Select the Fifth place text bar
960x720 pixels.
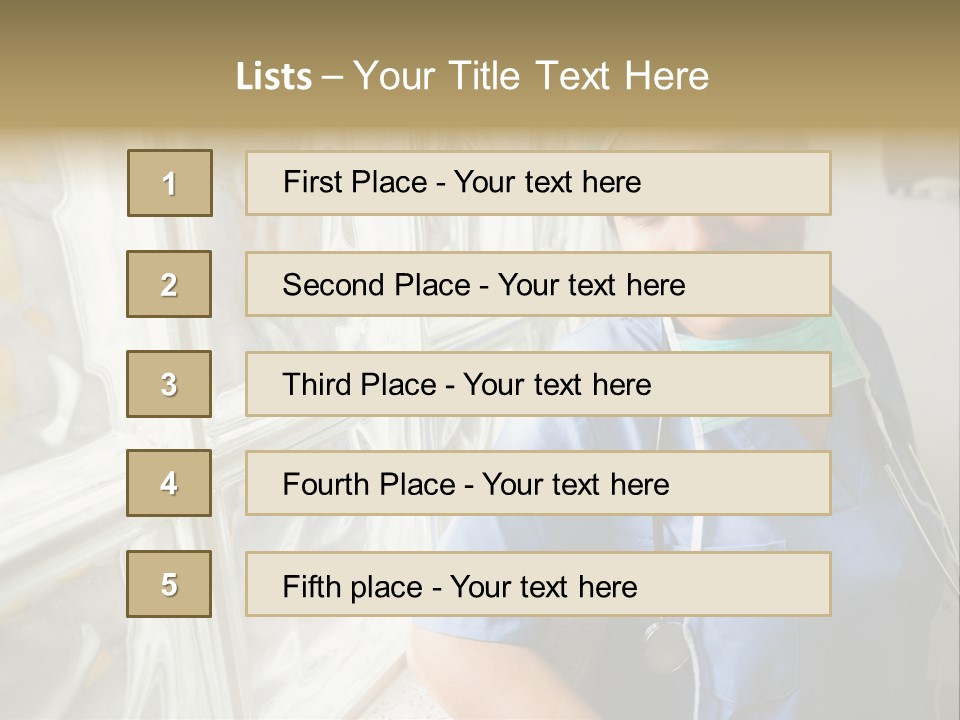pyautogui.click(x=538, y=584)
